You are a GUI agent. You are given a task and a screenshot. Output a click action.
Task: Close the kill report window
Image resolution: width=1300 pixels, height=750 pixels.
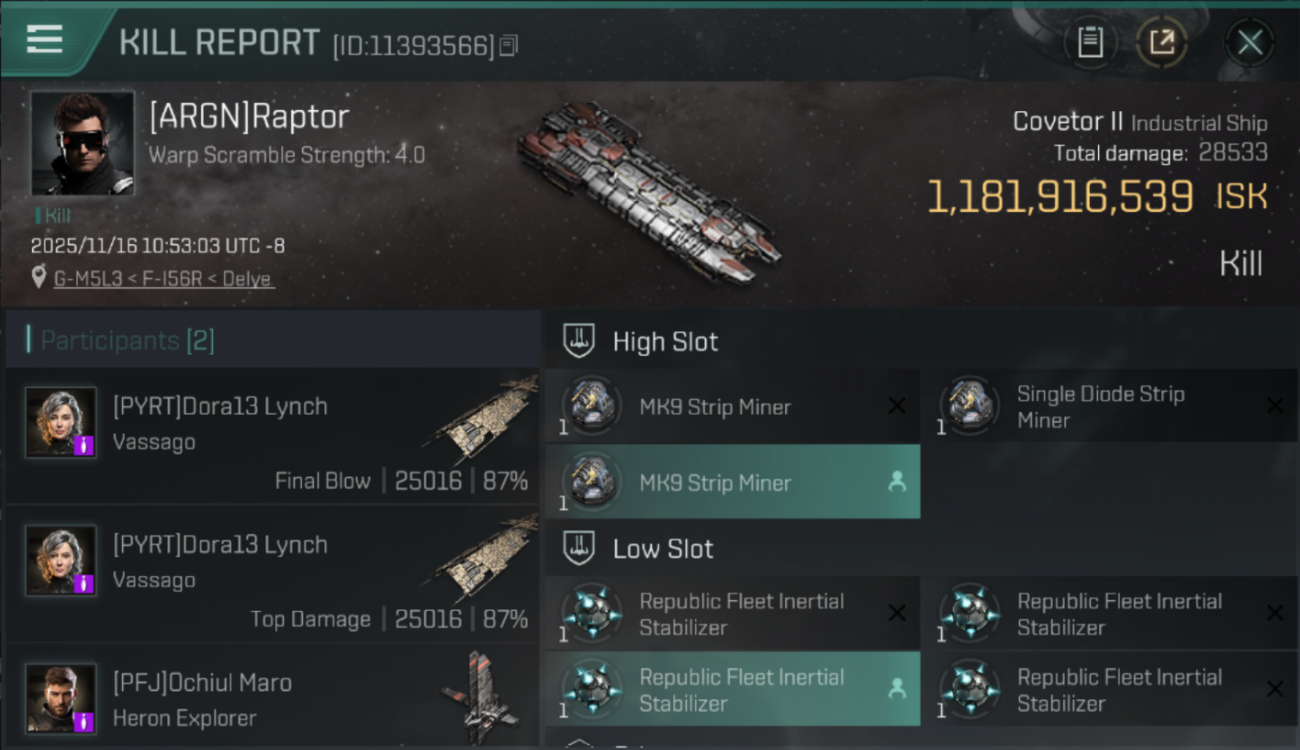point(1249,42)
